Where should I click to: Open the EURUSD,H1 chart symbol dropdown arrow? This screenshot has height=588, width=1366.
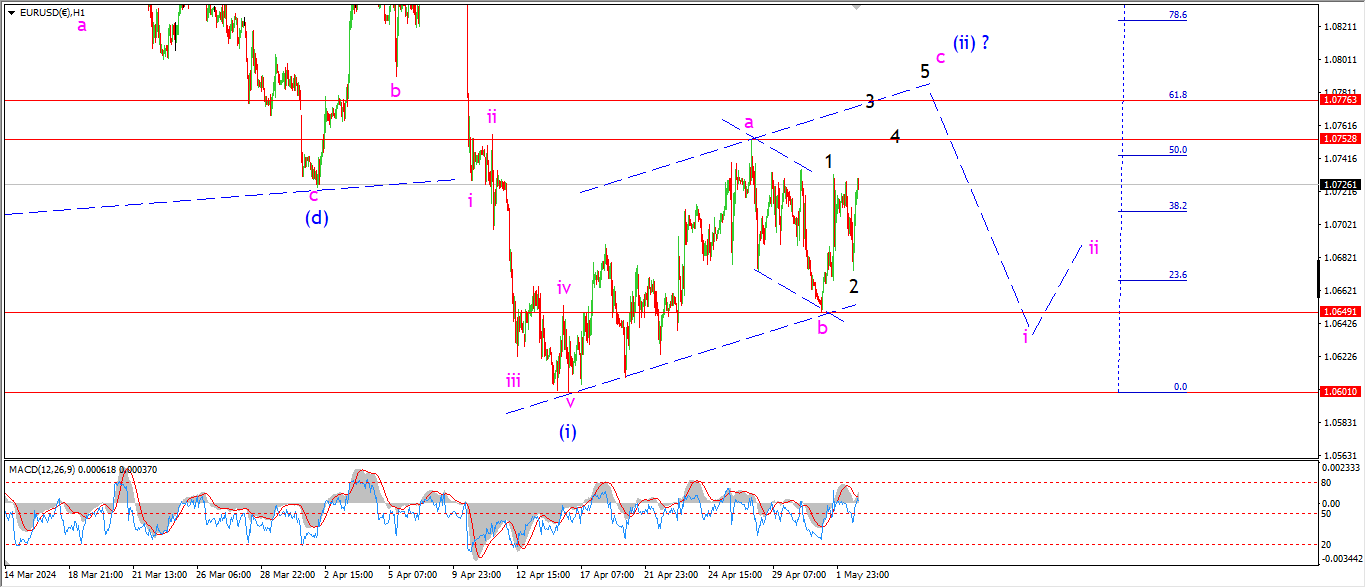tap(11, 13)
